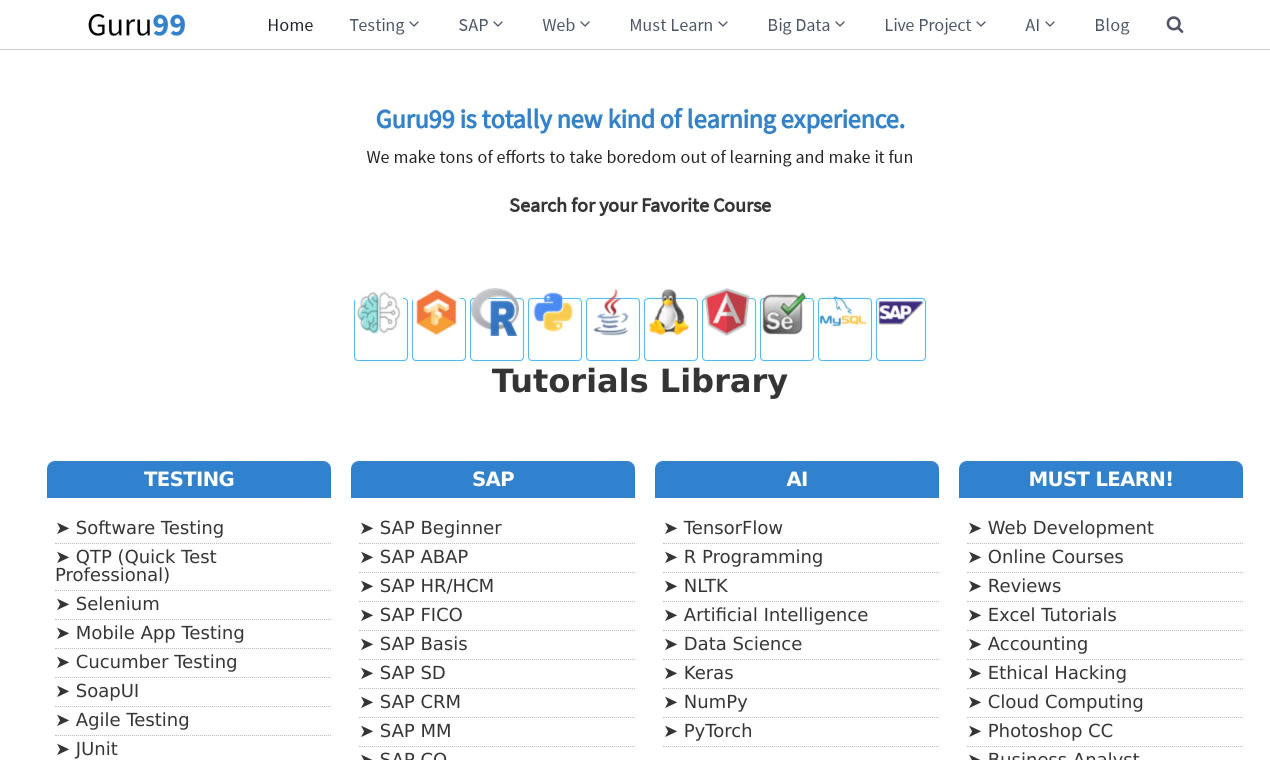This screenshot has height=760, width=1270.
Task: Open the Software Testing tutorial link
Action: pyautogui.click(x=150, y=528)
